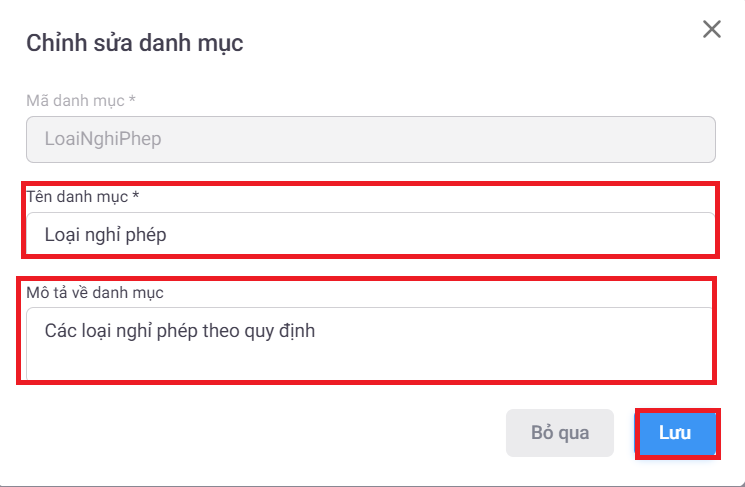Click the dialog title 'Chỉnh sửa danh mục'

point(134,43)
